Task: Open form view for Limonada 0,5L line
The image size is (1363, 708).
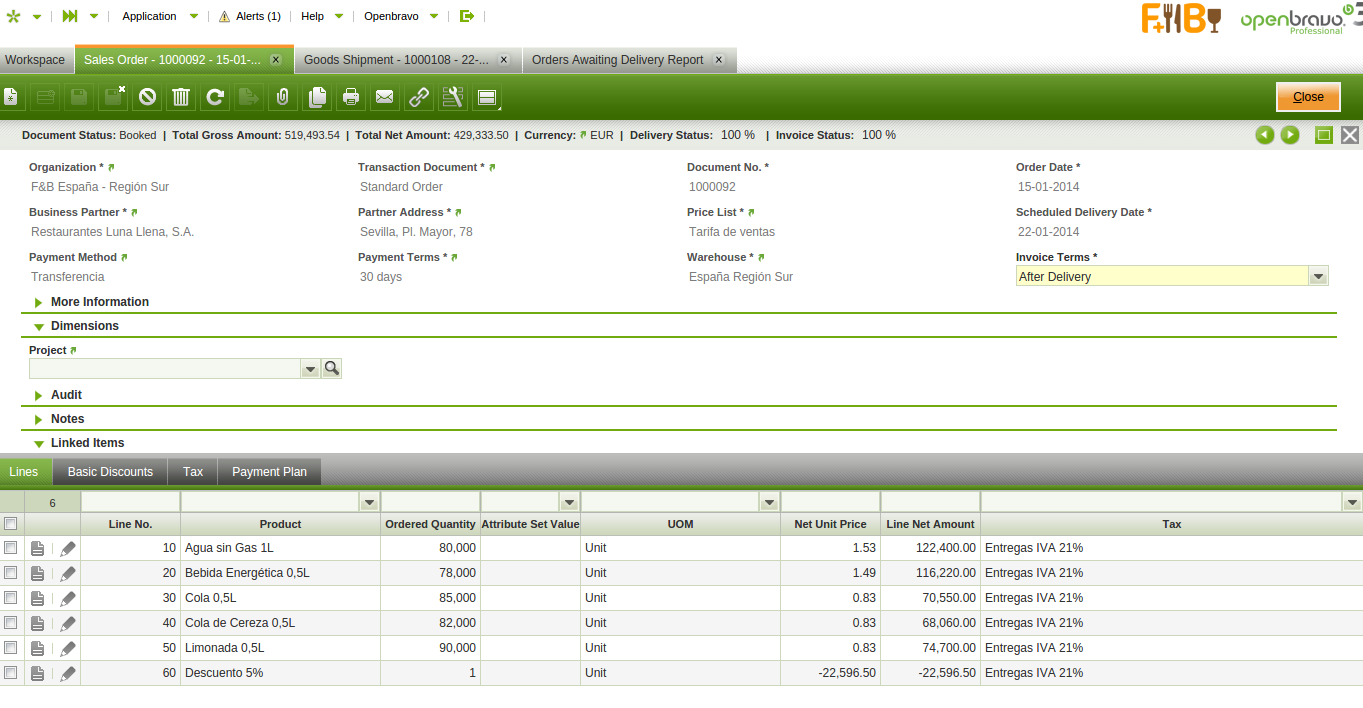Action: click(37, 648)
